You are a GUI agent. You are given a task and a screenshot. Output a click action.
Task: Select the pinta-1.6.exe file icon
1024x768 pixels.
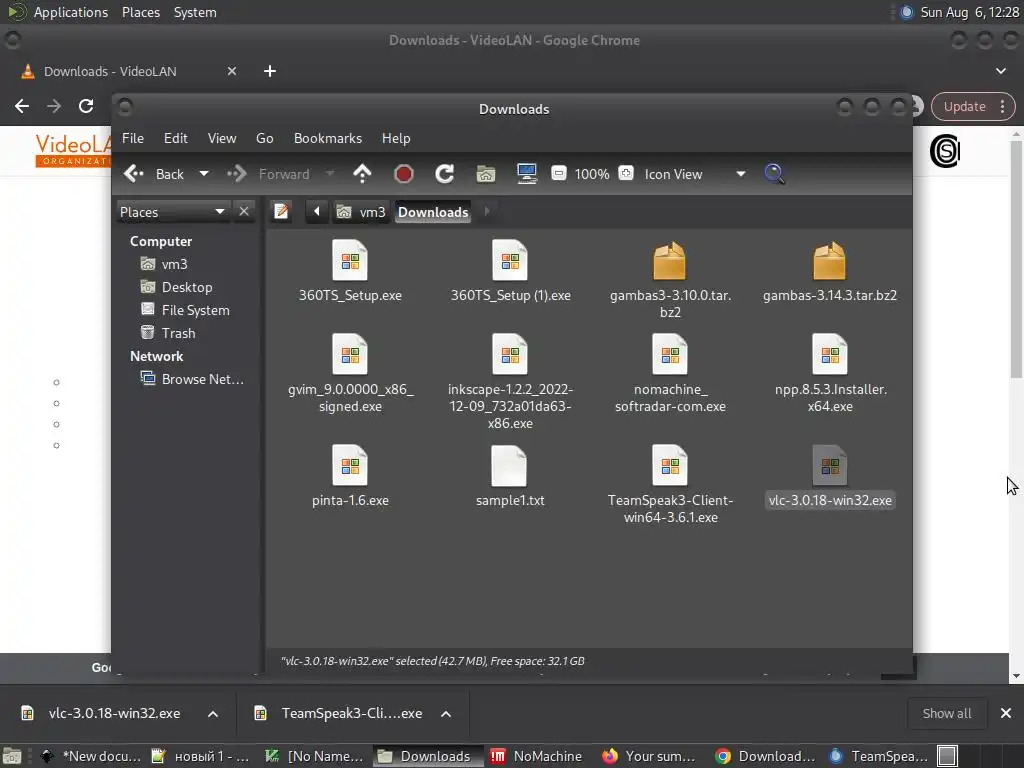pos(350,466)
